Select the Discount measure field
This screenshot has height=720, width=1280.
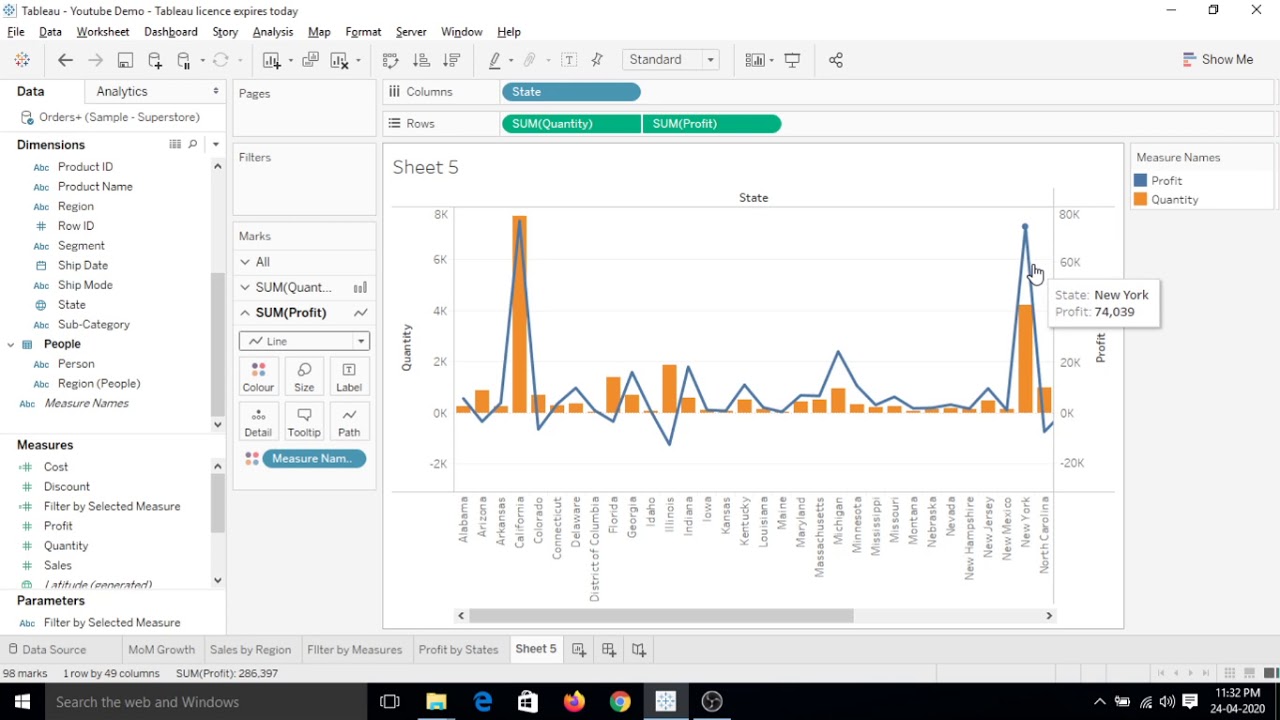[x=67, y=487]
